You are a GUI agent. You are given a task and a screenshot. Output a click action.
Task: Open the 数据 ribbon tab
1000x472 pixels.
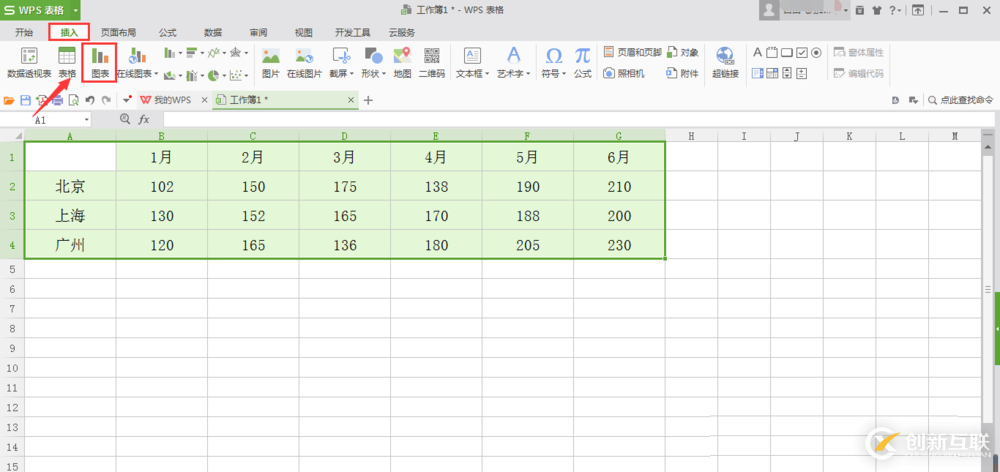(x=213, y=32)
